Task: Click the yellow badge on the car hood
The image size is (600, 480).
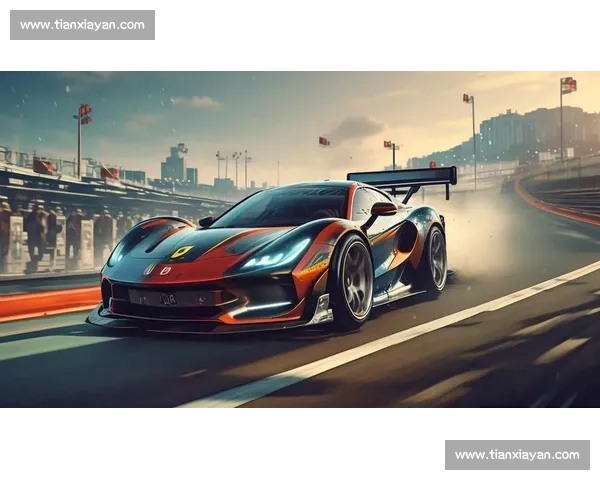Action: click(181, 252)
